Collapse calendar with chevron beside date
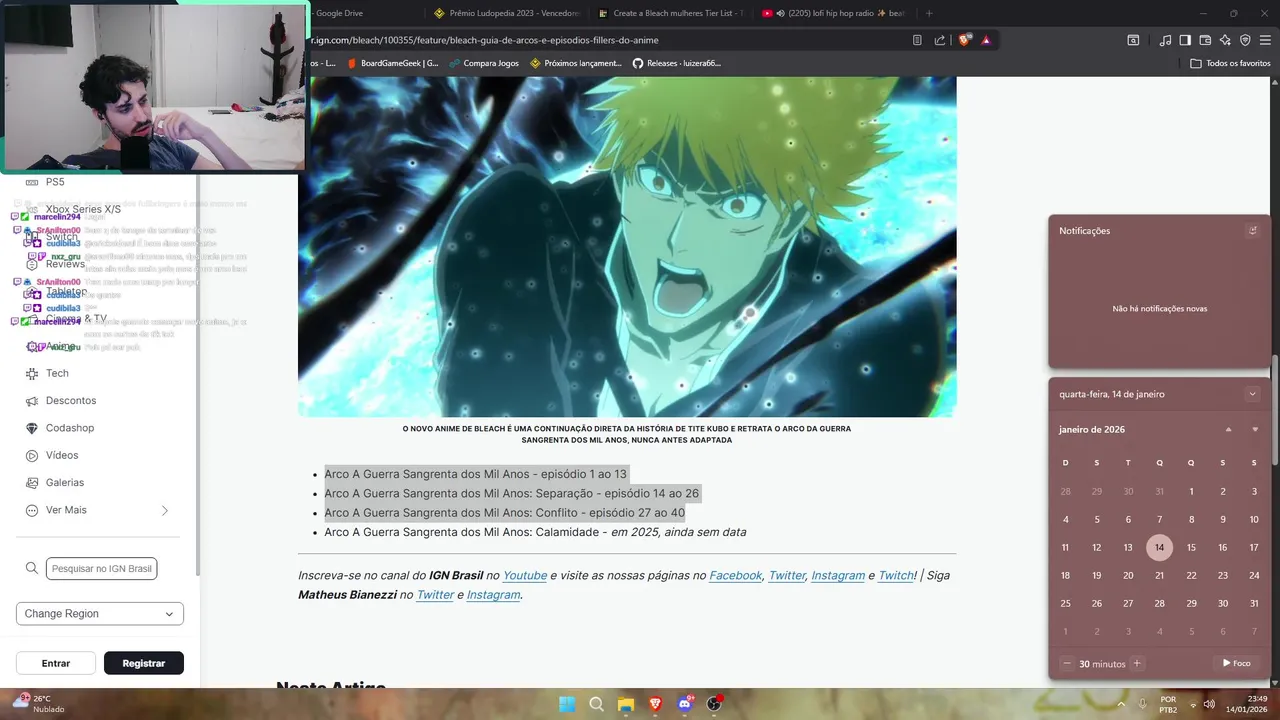The image size is (1280, 720). [x=1252, y=394]
